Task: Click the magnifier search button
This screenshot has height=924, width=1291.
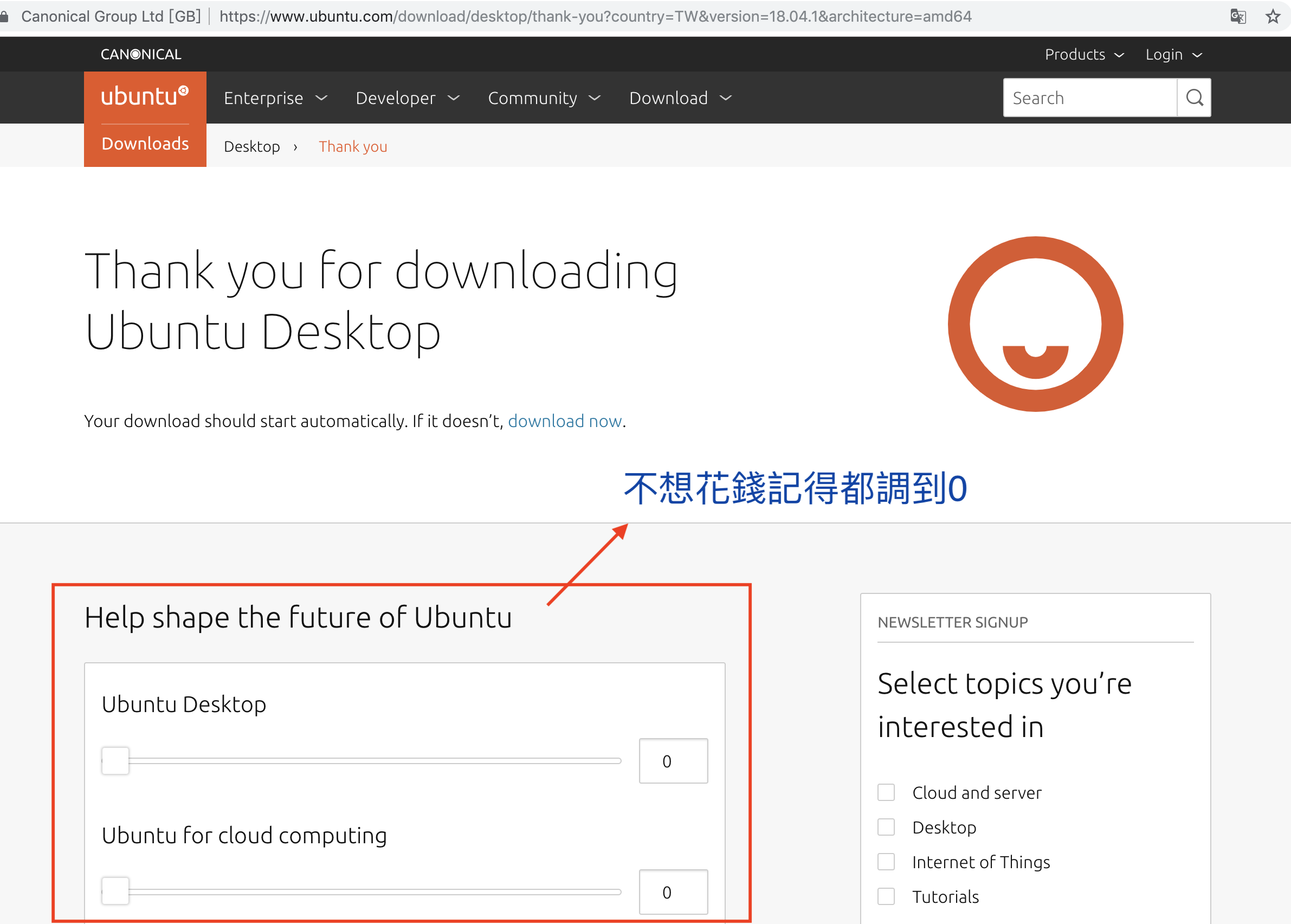Action: coord(1195,98)
